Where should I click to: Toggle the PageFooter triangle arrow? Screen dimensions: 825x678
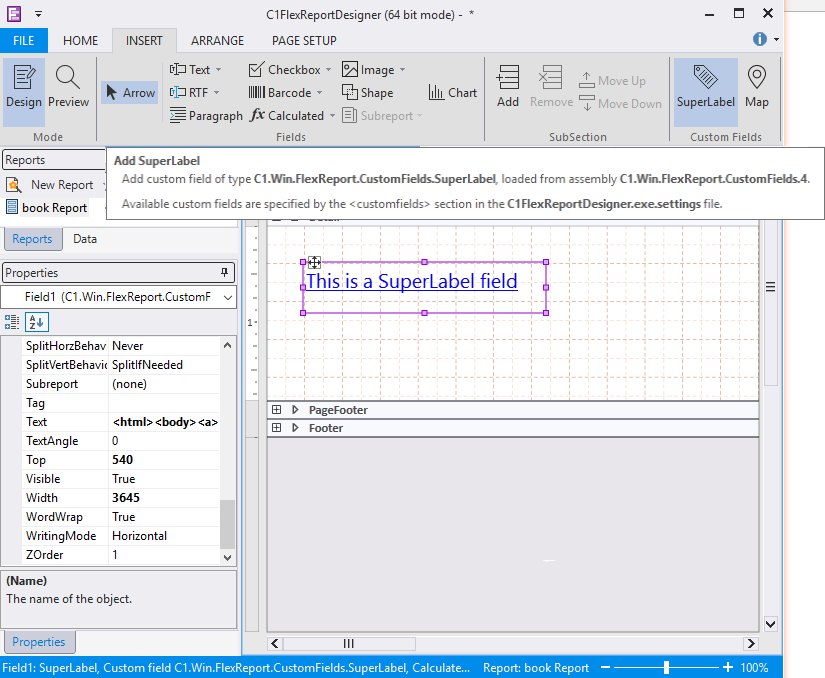click(295, 410)
